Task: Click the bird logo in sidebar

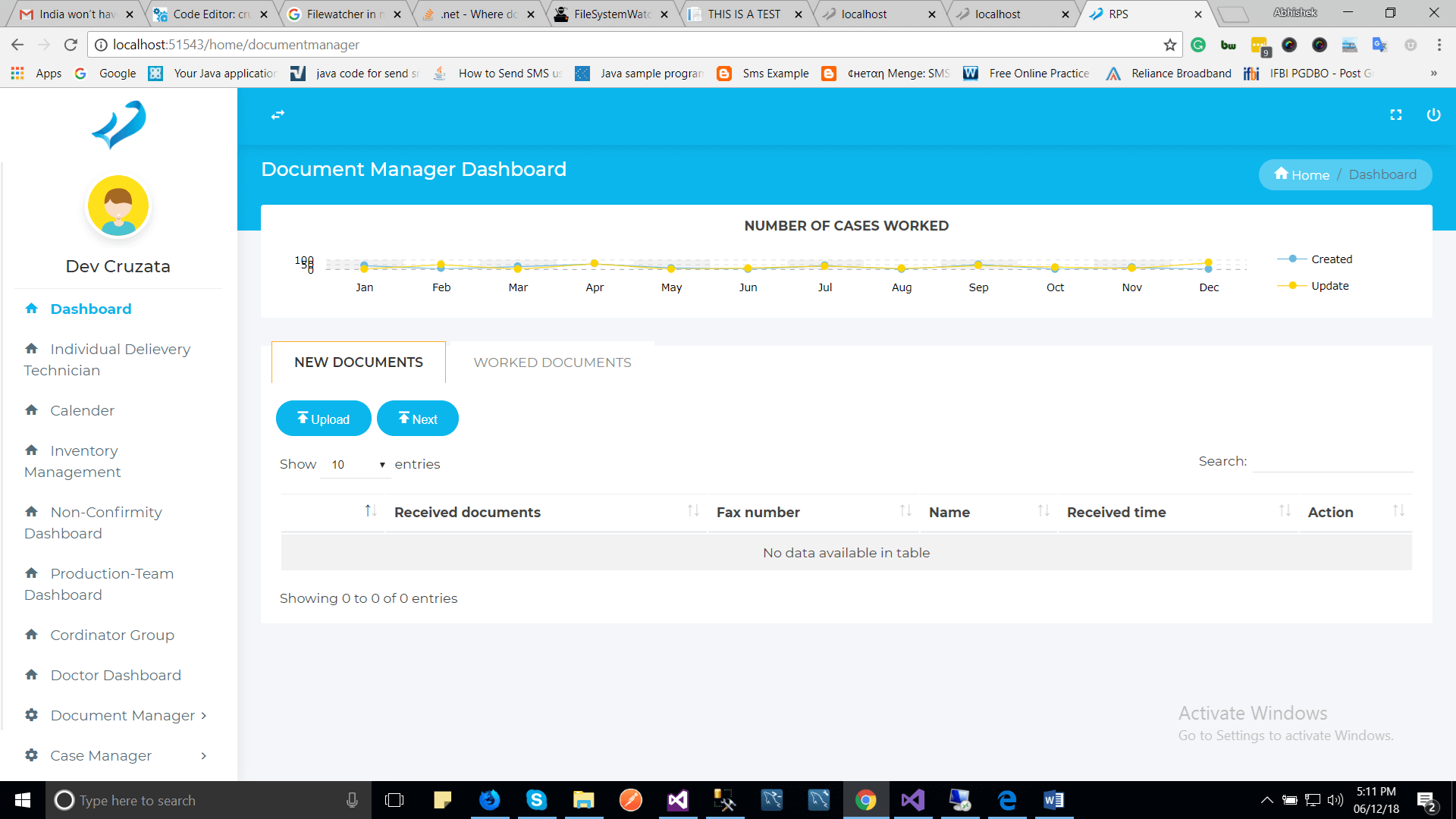Action: coord(119,125)
